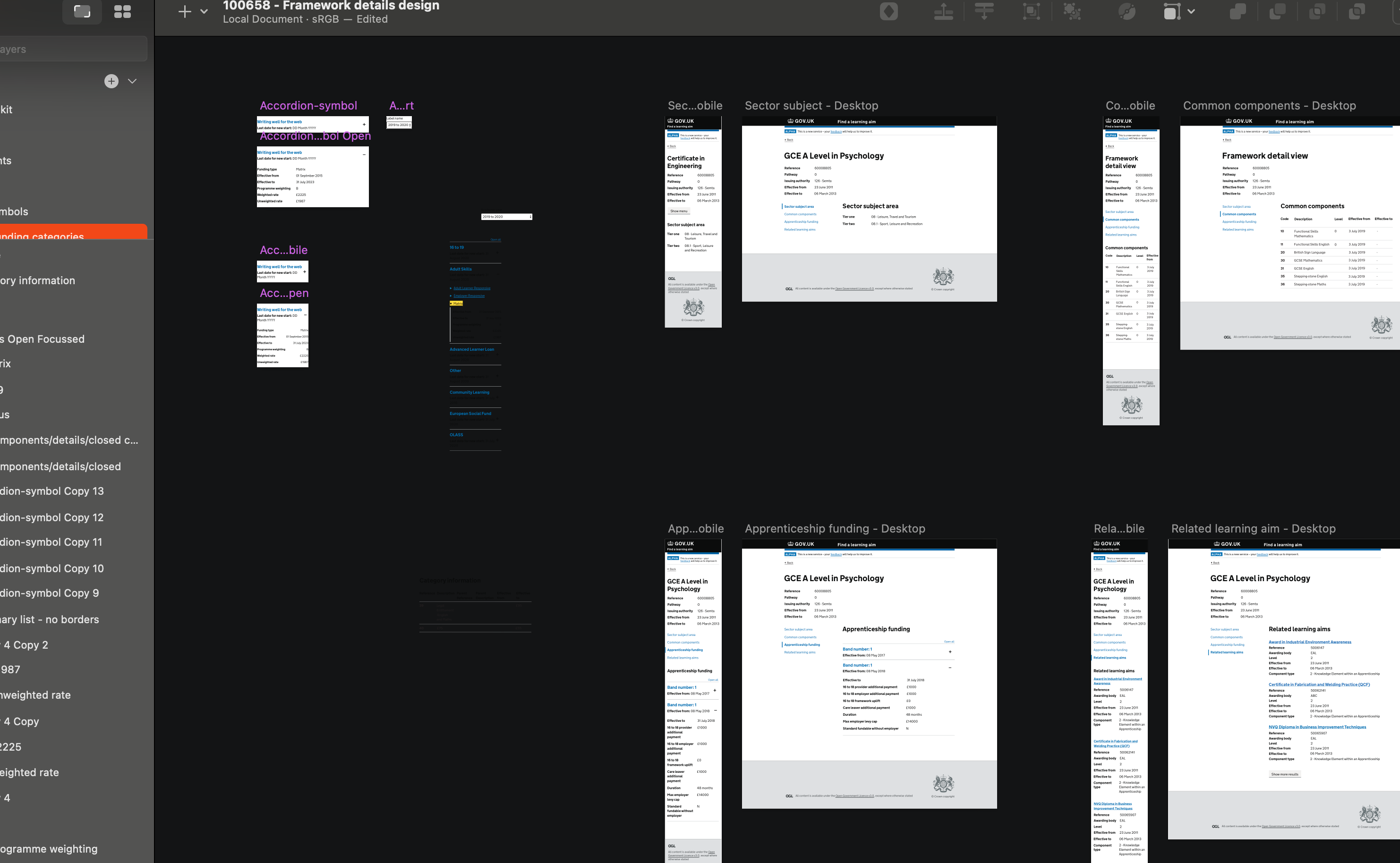Select 'Sector subject - Desktop' artboard title

(x=811, y=106)
